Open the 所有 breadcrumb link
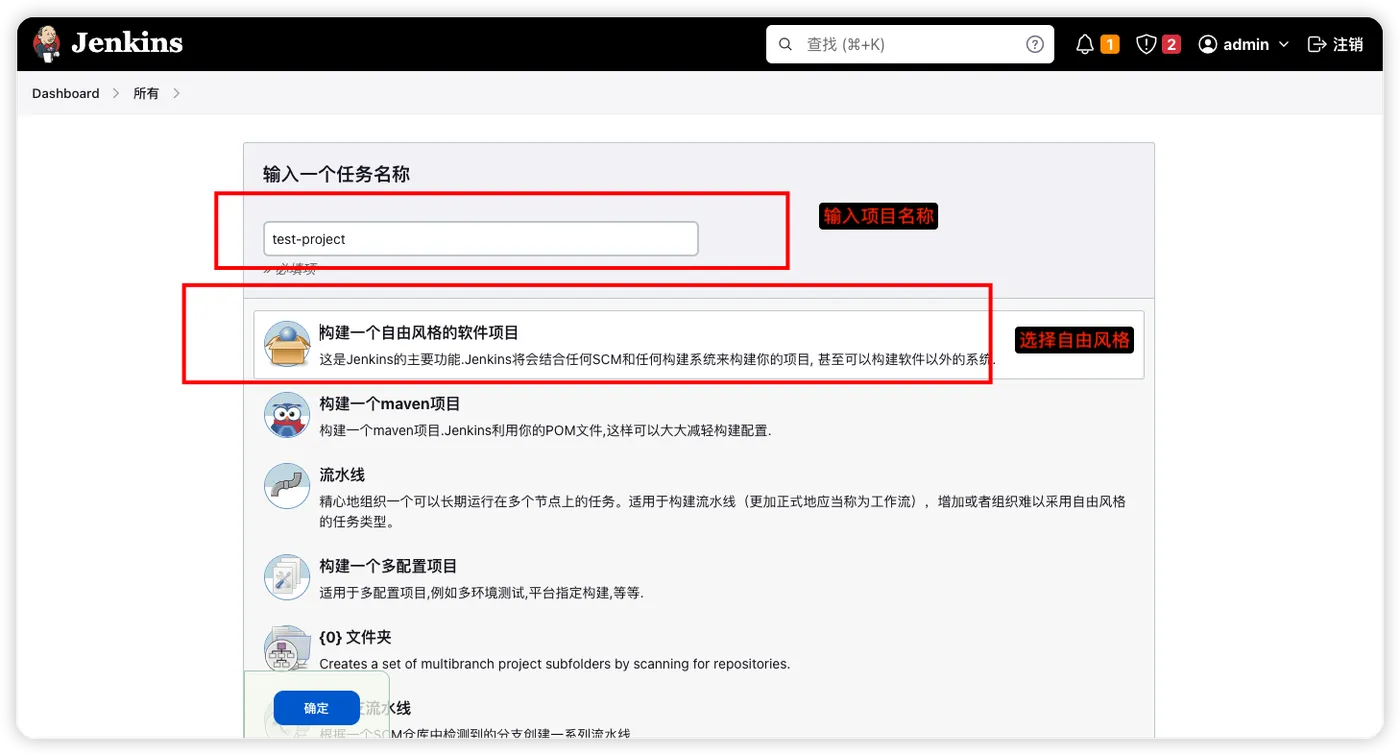This screenshot has height=755, width=1400. 146,93
